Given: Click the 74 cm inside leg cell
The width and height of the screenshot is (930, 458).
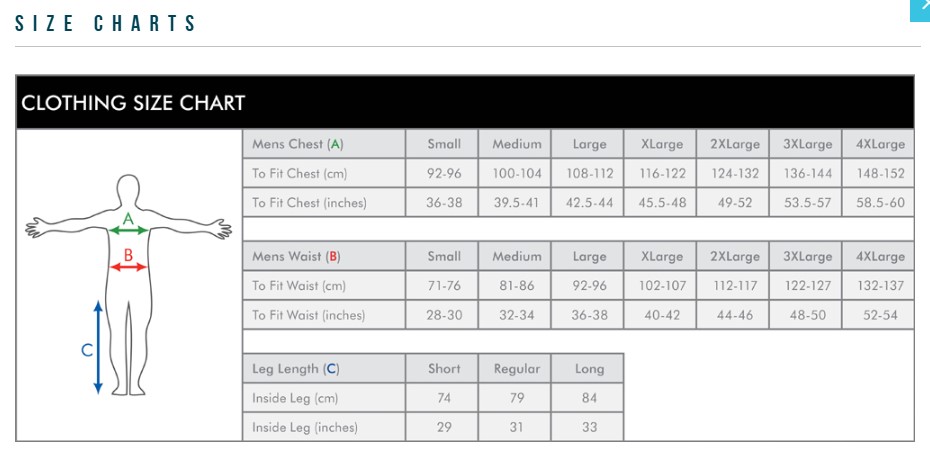Looking at the screenshot, I should click(x=443, y=398).
